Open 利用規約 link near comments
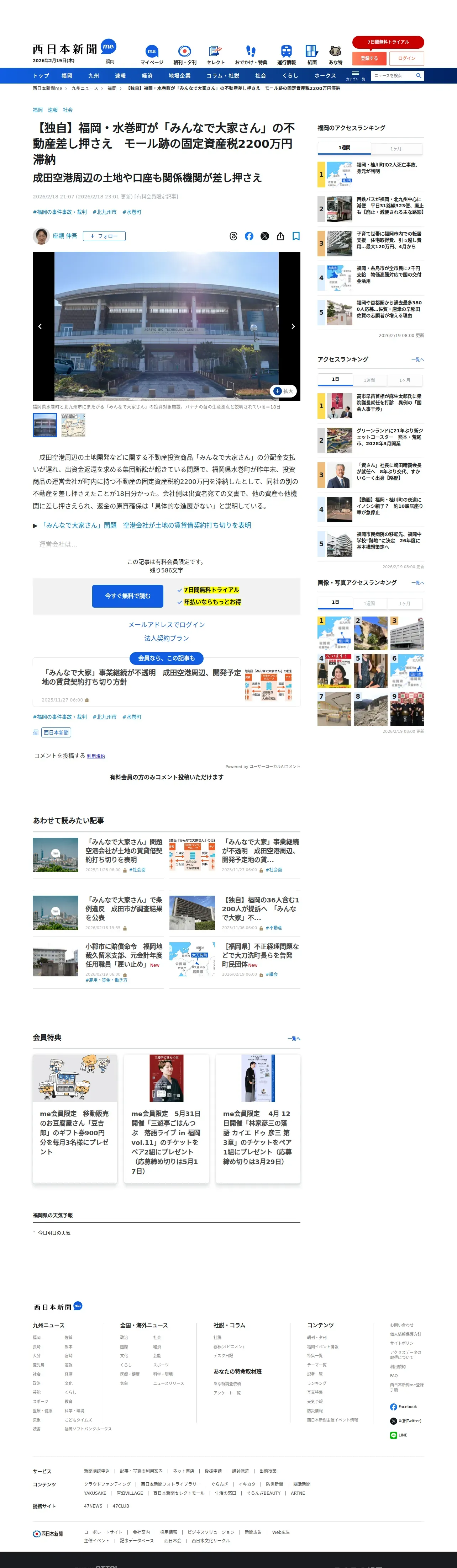 [96, 756]
